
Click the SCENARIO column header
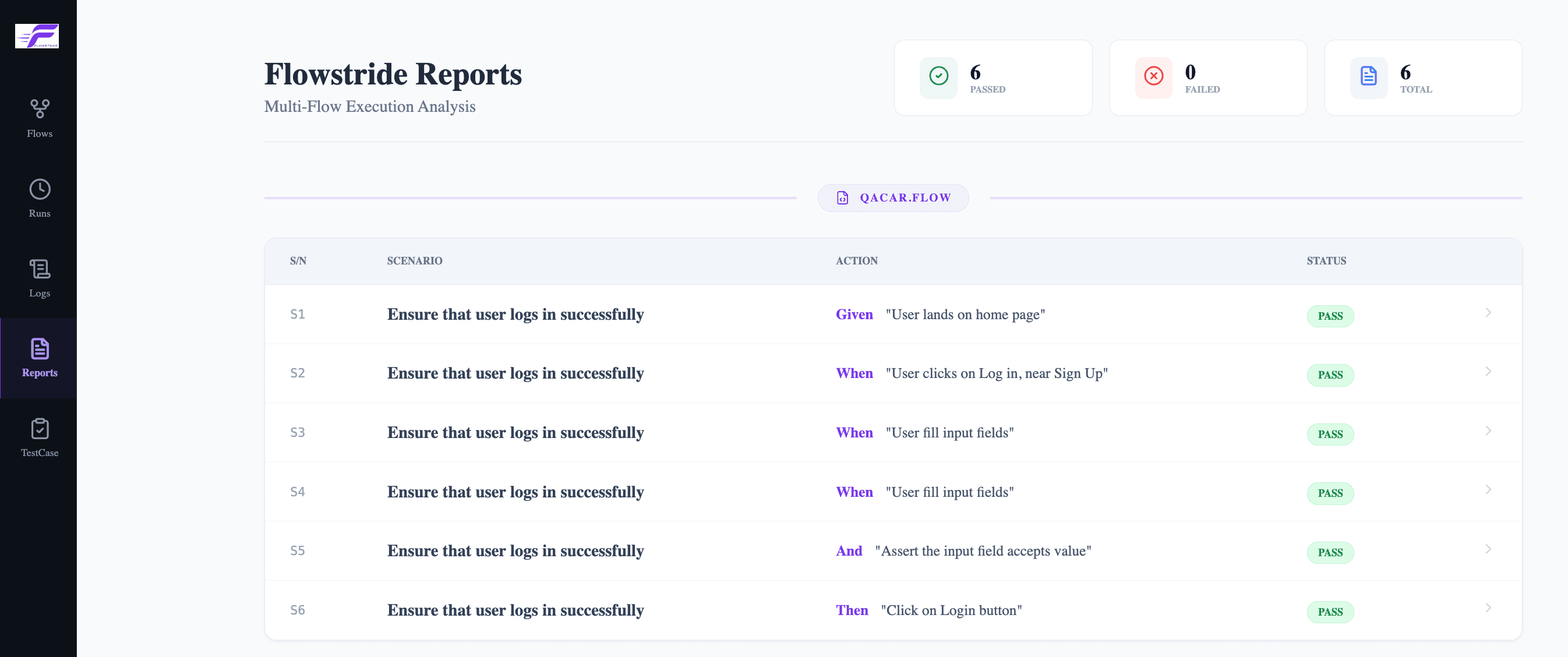[x=415, y=260]
